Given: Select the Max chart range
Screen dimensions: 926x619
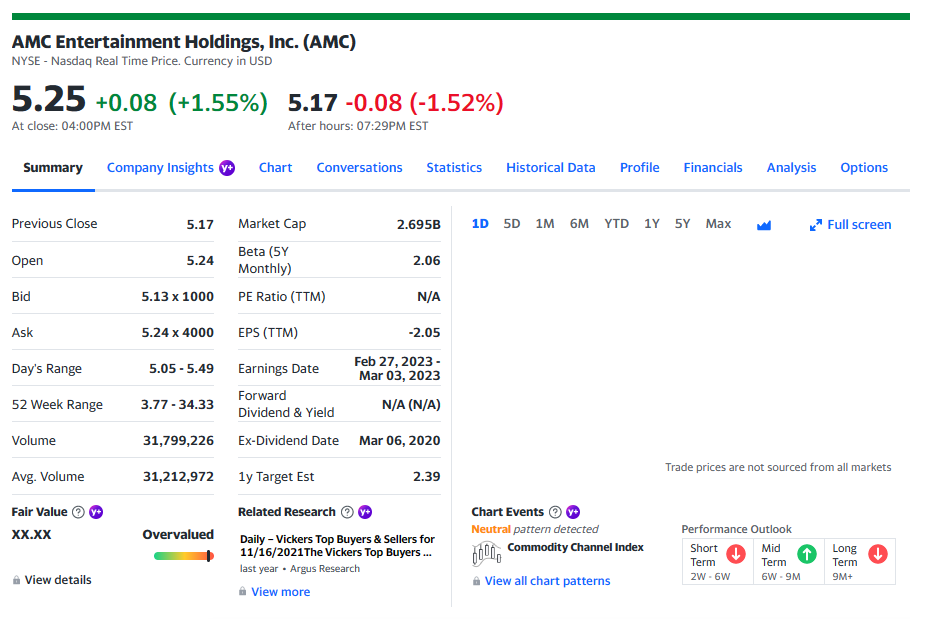Looking at the screenshot, I should tap(719, 224).
